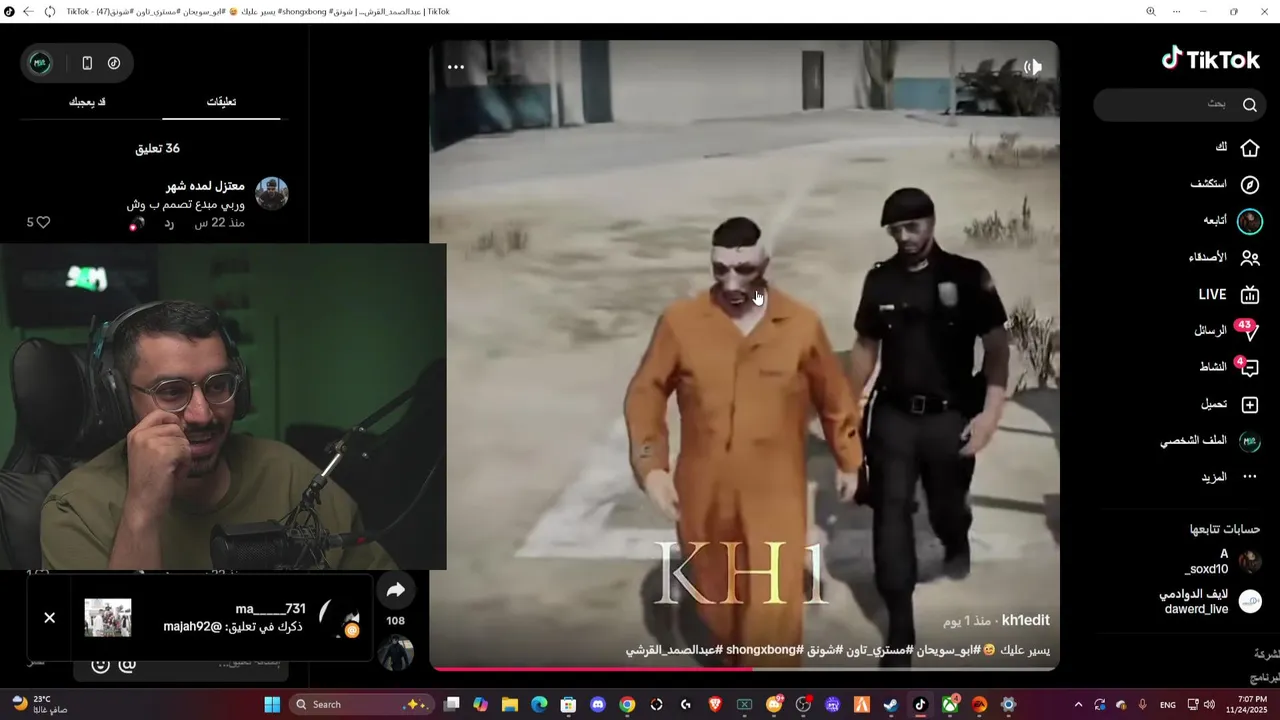Click the taskbar Search box
The width and height of the screenshot is (1280, 720).
(361, 705)
